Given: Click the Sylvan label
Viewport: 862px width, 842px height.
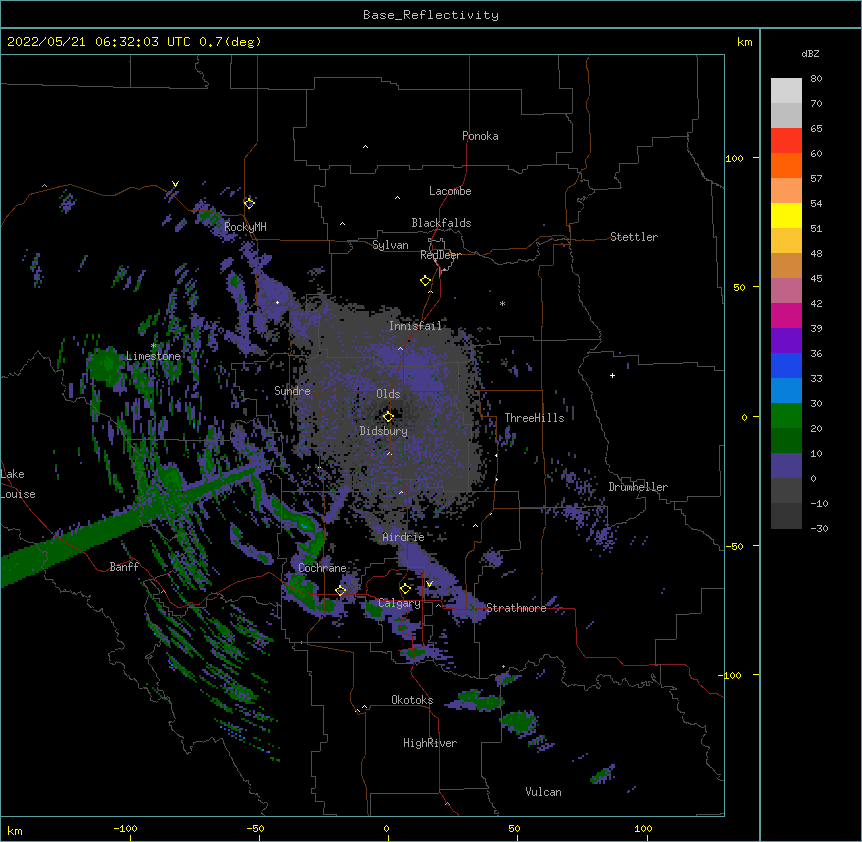Looking at the screenshot, I should pos(390,245).
